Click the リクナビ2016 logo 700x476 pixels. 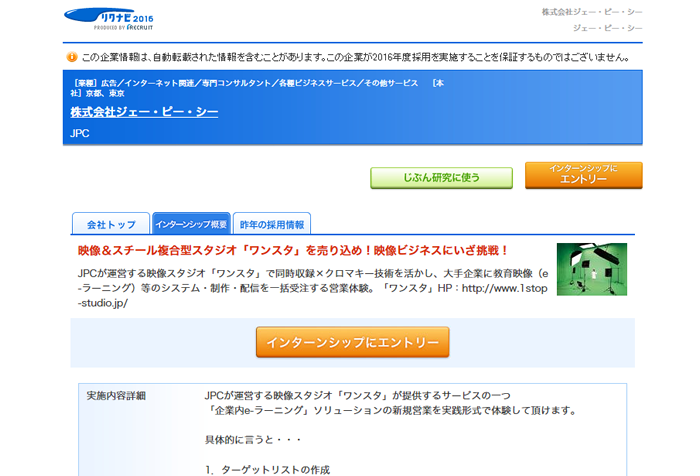(x=108, y=19)
